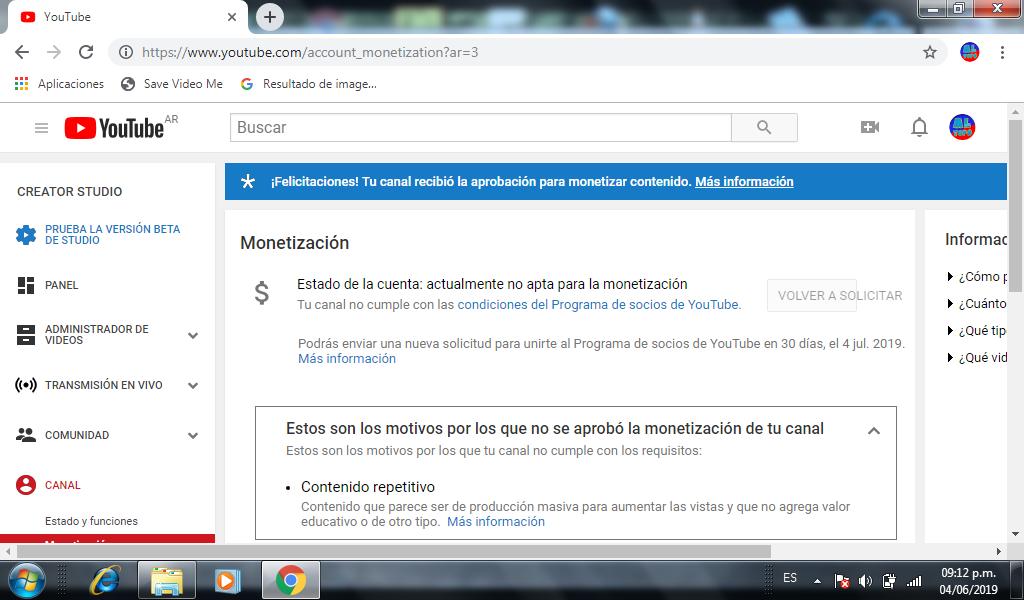Open the network signal tray icon
The width and height of the screenshot is (1024, 600).
914,581
